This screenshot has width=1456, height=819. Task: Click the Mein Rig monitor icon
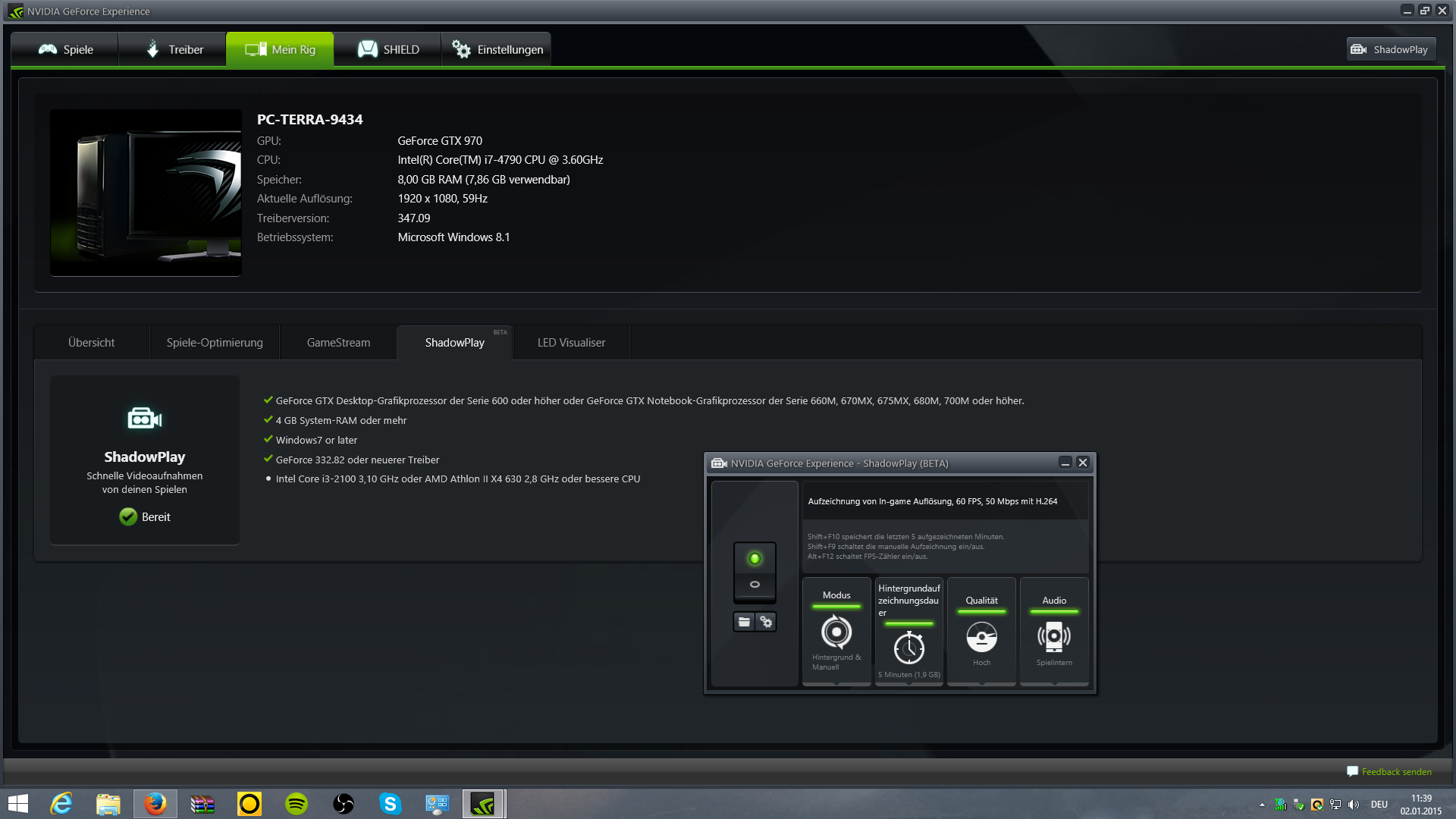pyautogui.click(x=256, y=49)
